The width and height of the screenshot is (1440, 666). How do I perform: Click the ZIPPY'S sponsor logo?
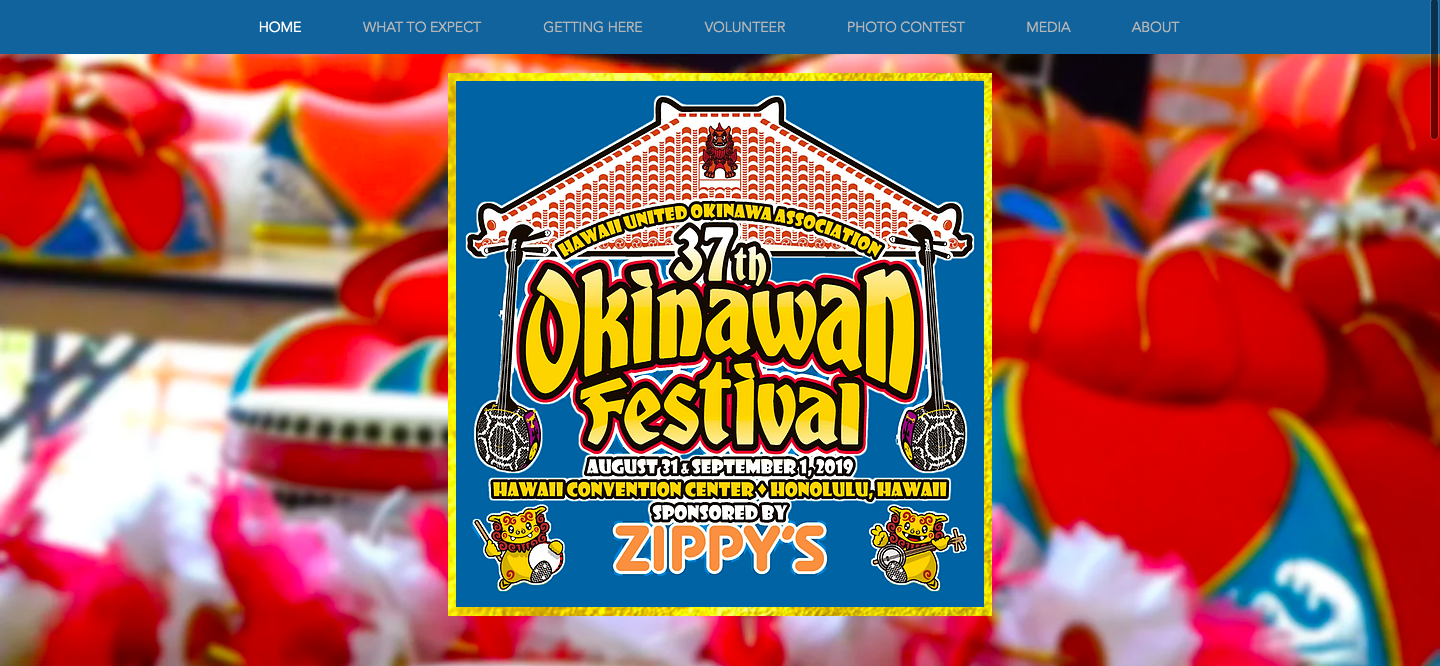click(720, 549)
